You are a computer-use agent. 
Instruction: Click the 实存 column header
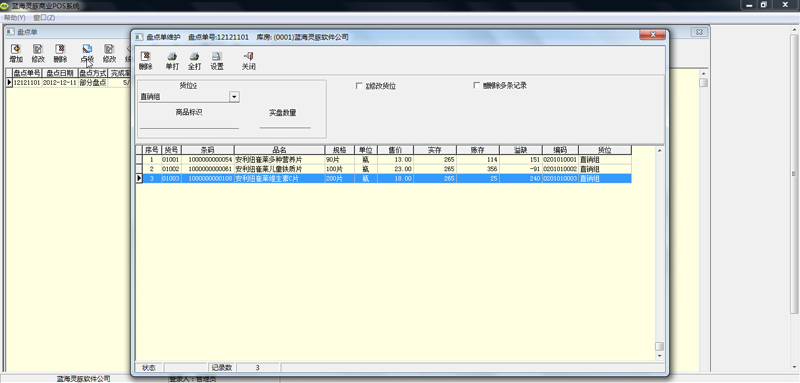435,150
